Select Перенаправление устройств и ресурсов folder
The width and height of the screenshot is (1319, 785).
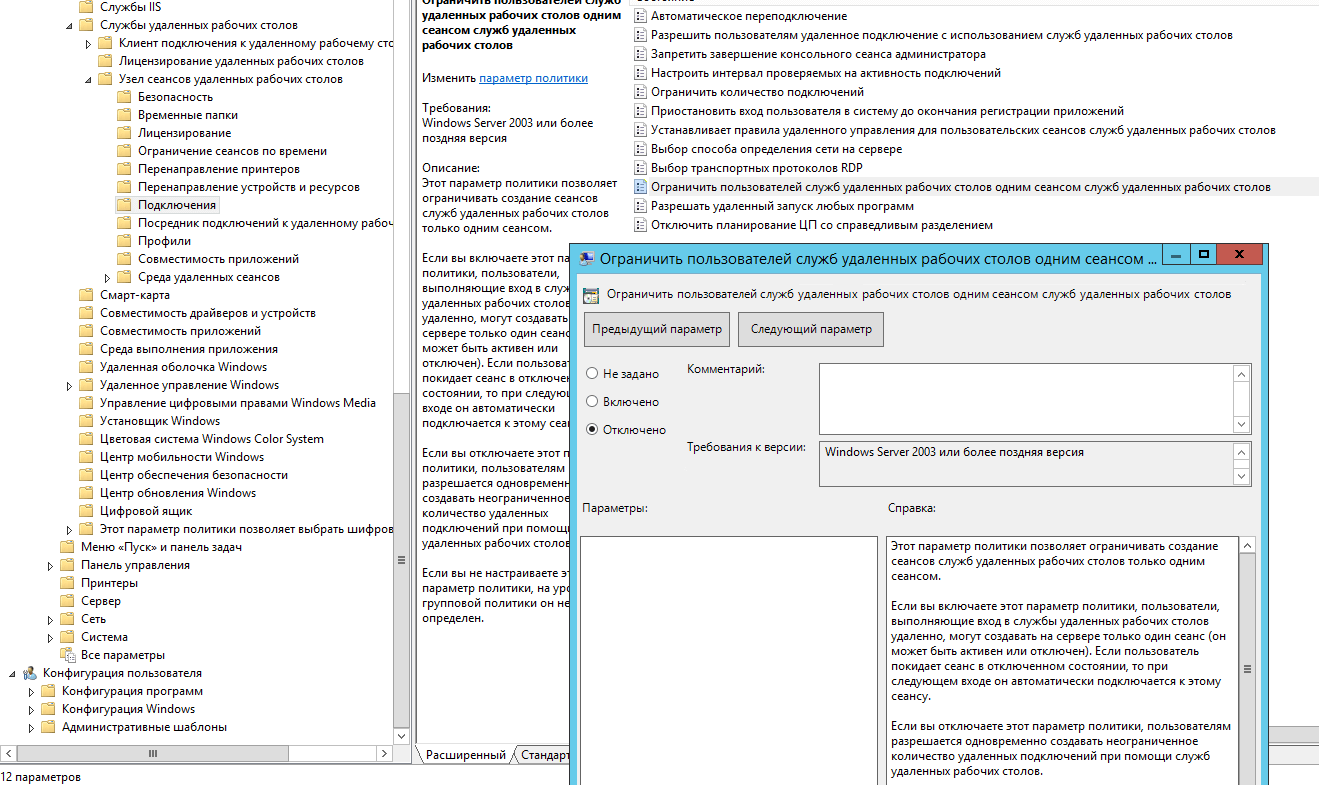(x=249, y=187)
